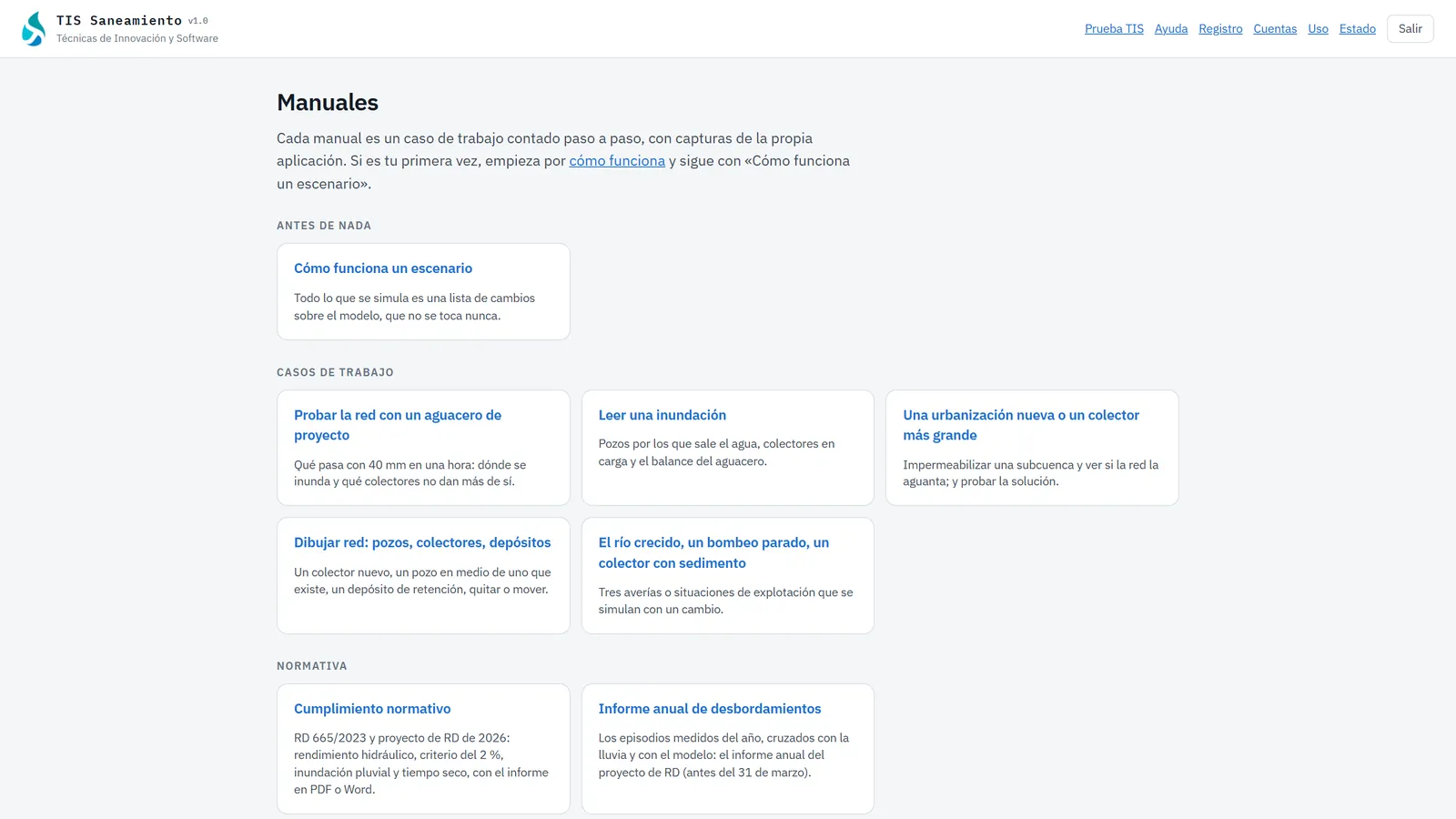The height and width of the screenshot is (819, 1456).
Task: Click the 'ANTES DE NADA' section label
Action: tap(324, 226)
